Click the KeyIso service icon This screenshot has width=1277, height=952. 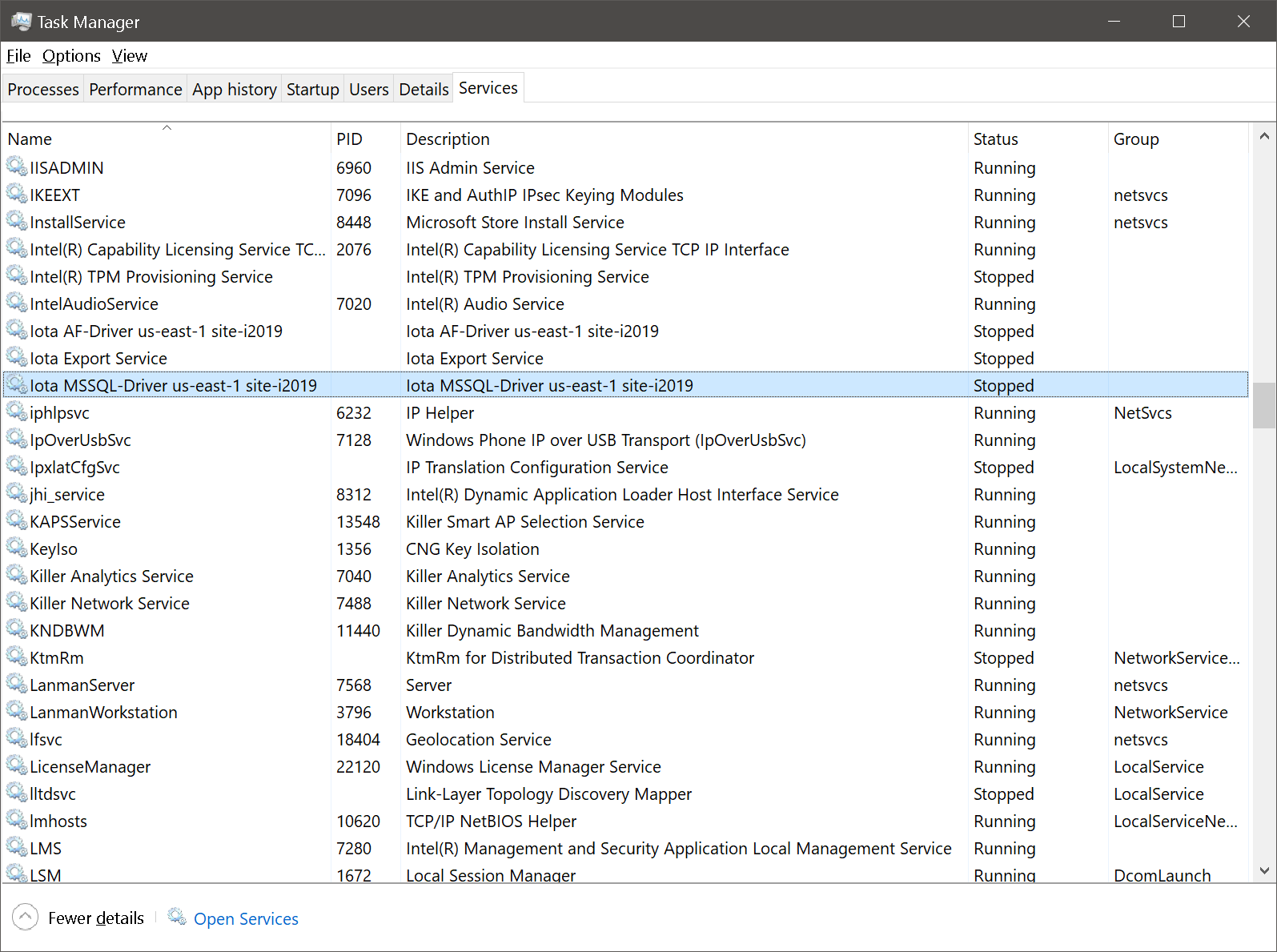coord(17,548)
